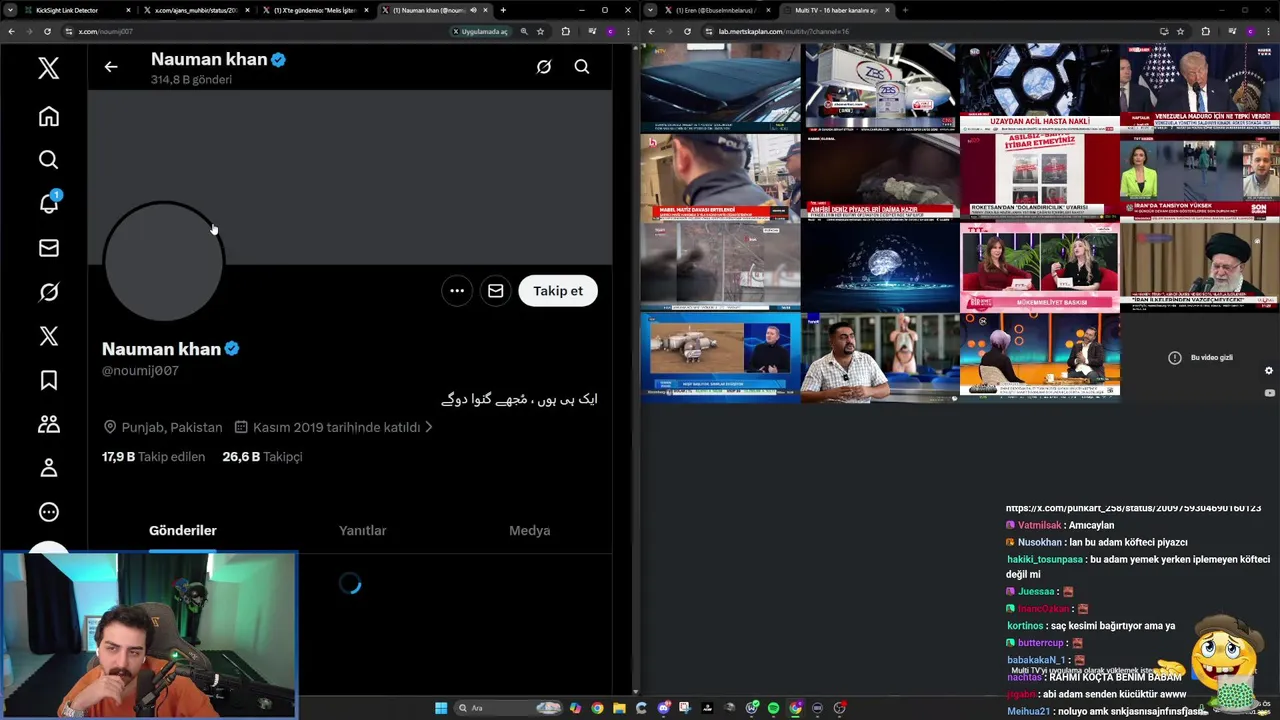Reload the Multi TV page
Image resolution: width=1280 pixels, height=720 pixels.
pyautogui.click(x=687, y=31)
